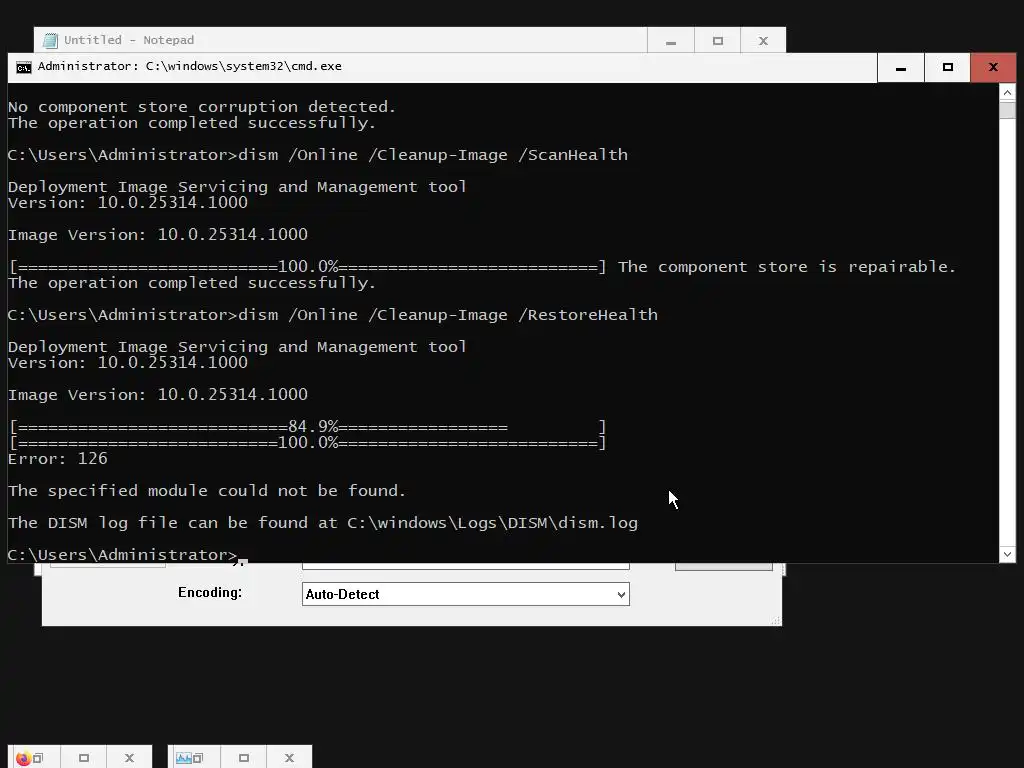Minimize the Untitled - Notepad window

[671, 40]
